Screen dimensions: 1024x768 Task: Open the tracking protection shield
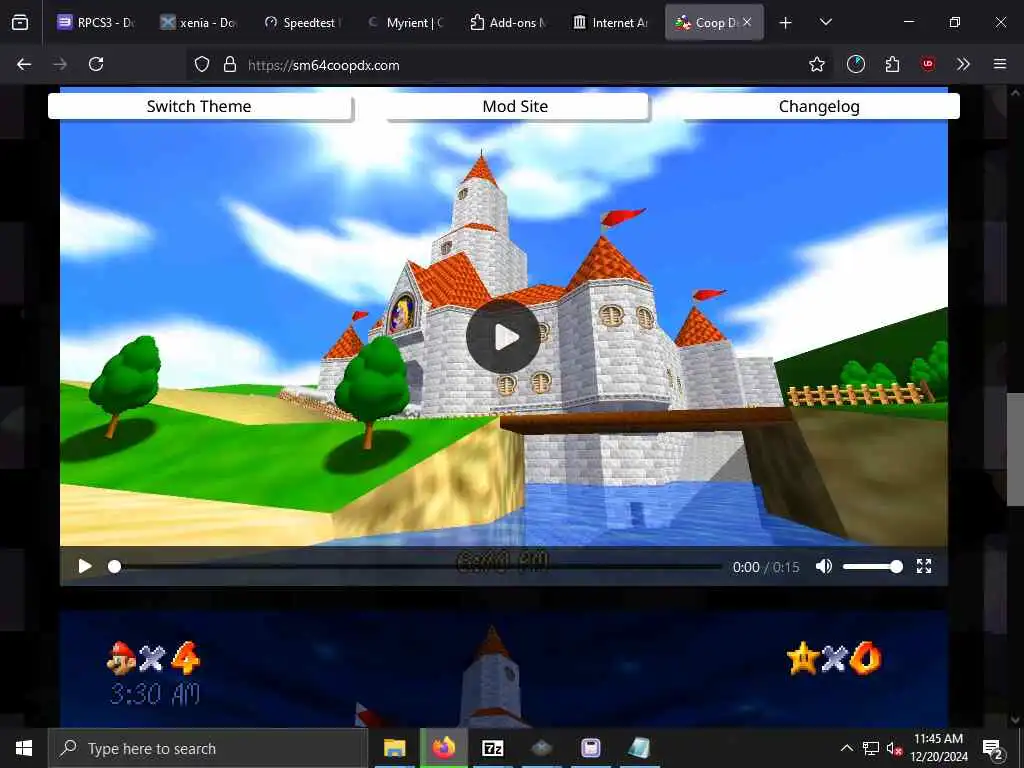click(202, 64)
